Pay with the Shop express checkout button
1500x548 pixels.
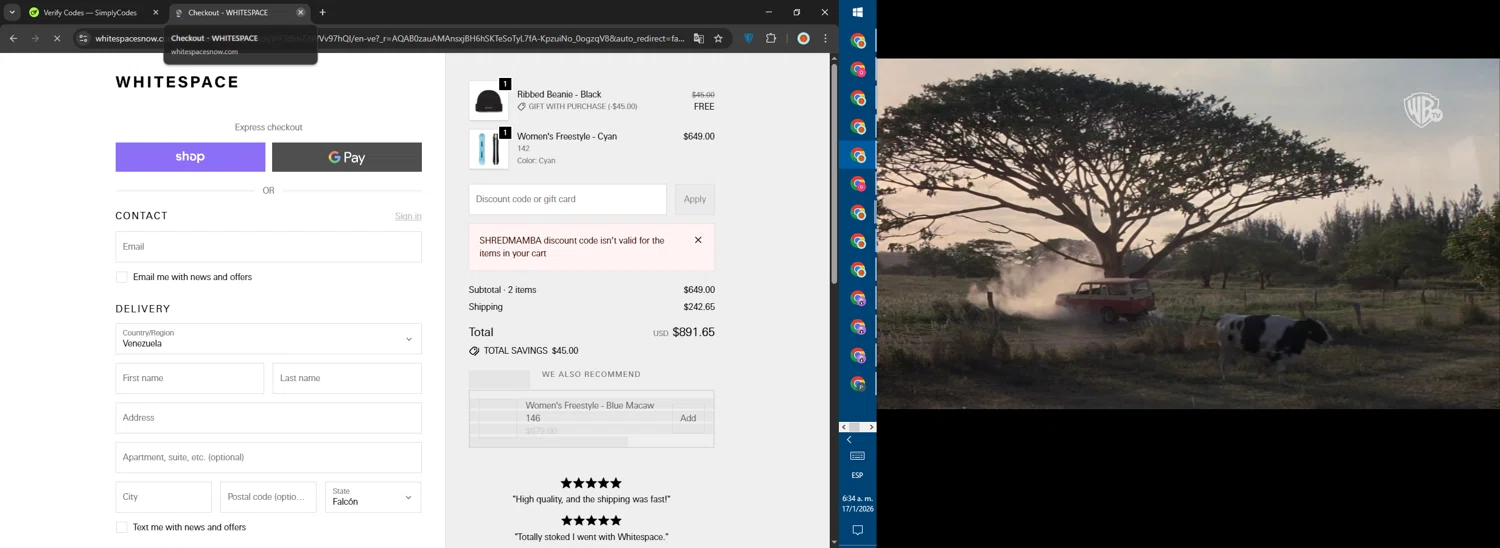(190, 157)
